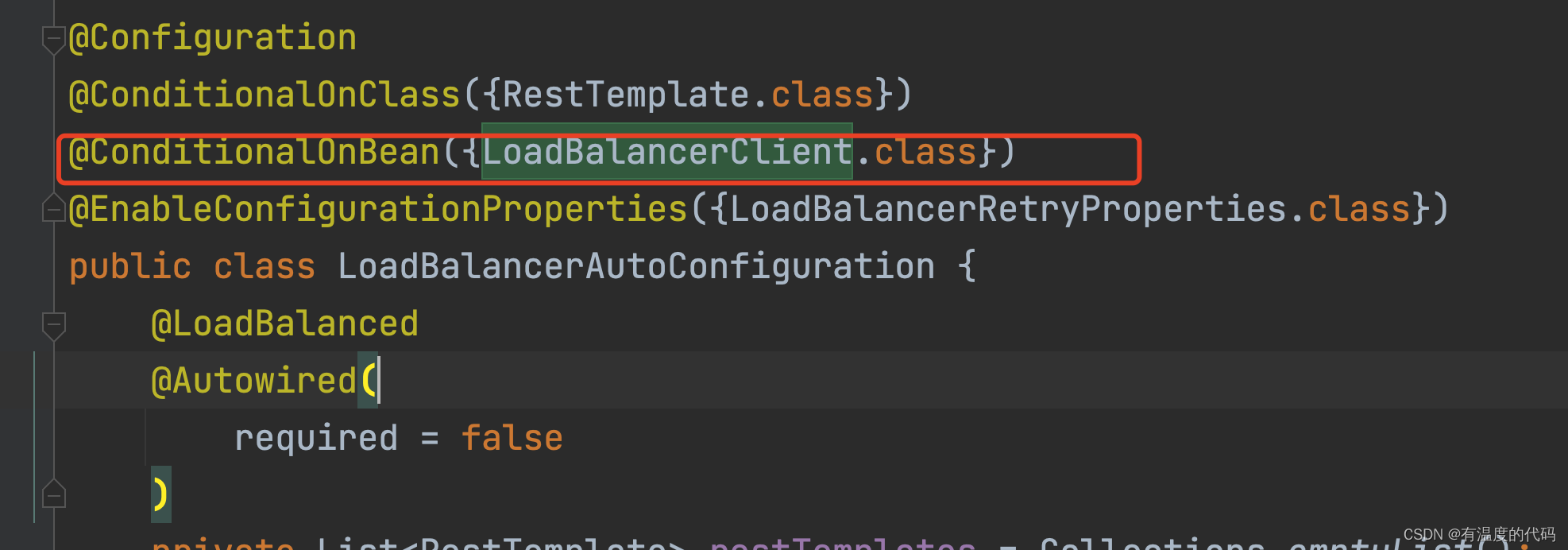The image size is (1568, 550).
Task: Click the required attribute name
Action: (316, 439)
